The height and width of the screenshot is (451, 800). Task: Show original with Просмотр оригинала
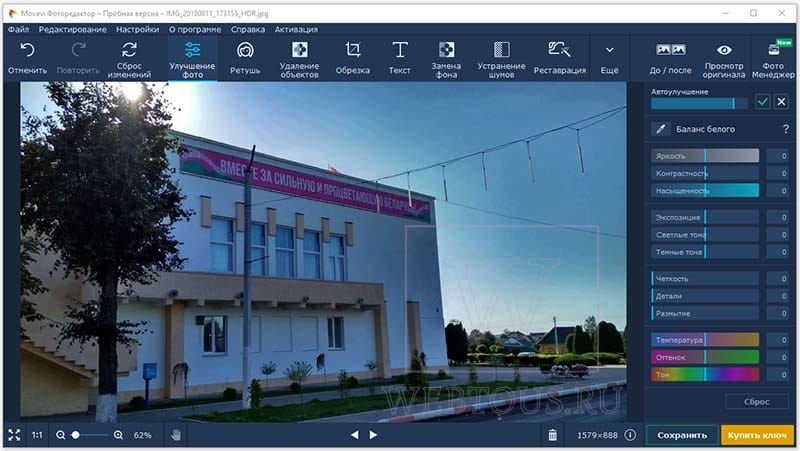723,59
